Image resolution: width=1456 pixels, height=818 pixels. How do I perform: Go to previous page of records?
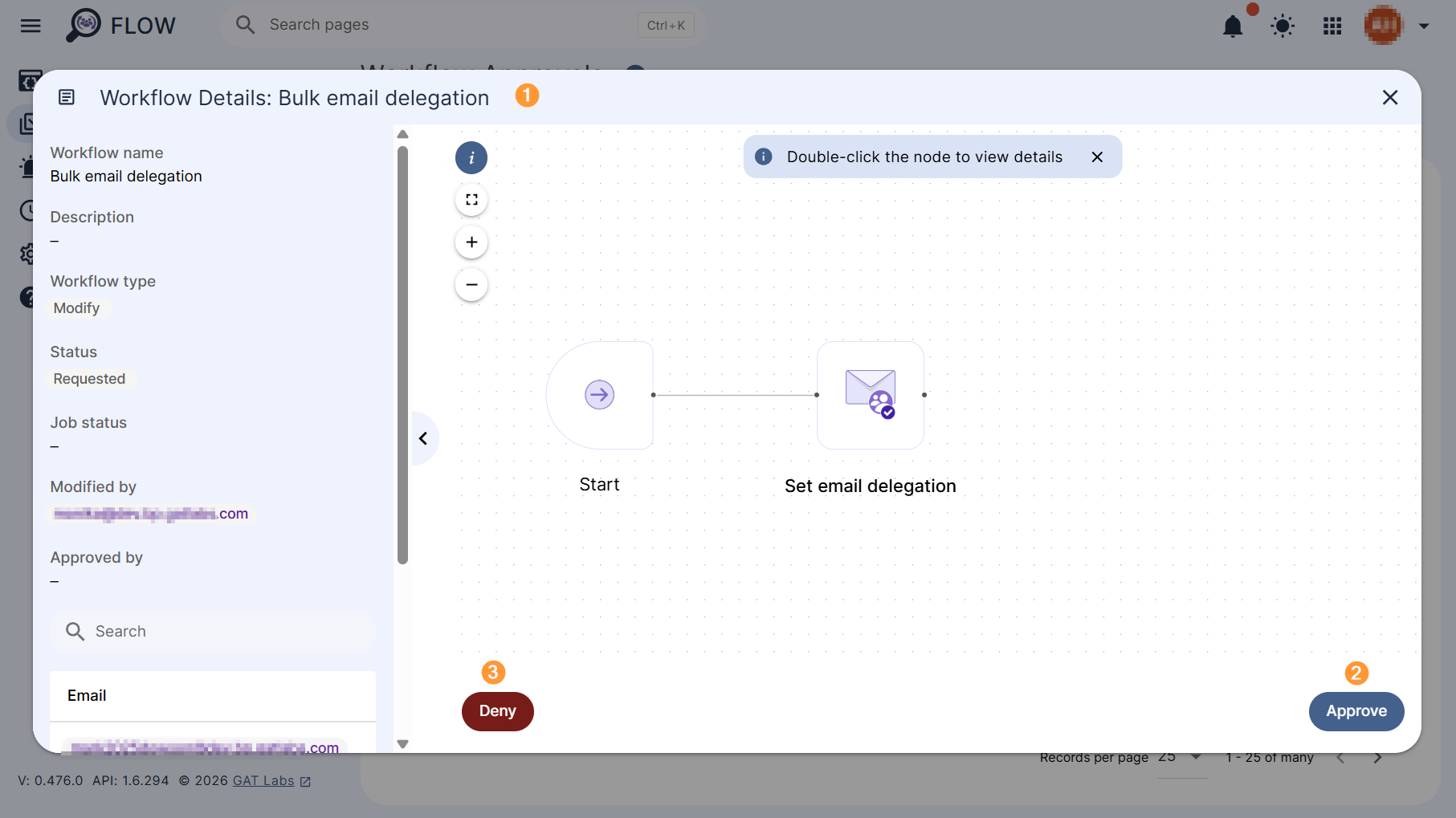(x=1340, y=758)
